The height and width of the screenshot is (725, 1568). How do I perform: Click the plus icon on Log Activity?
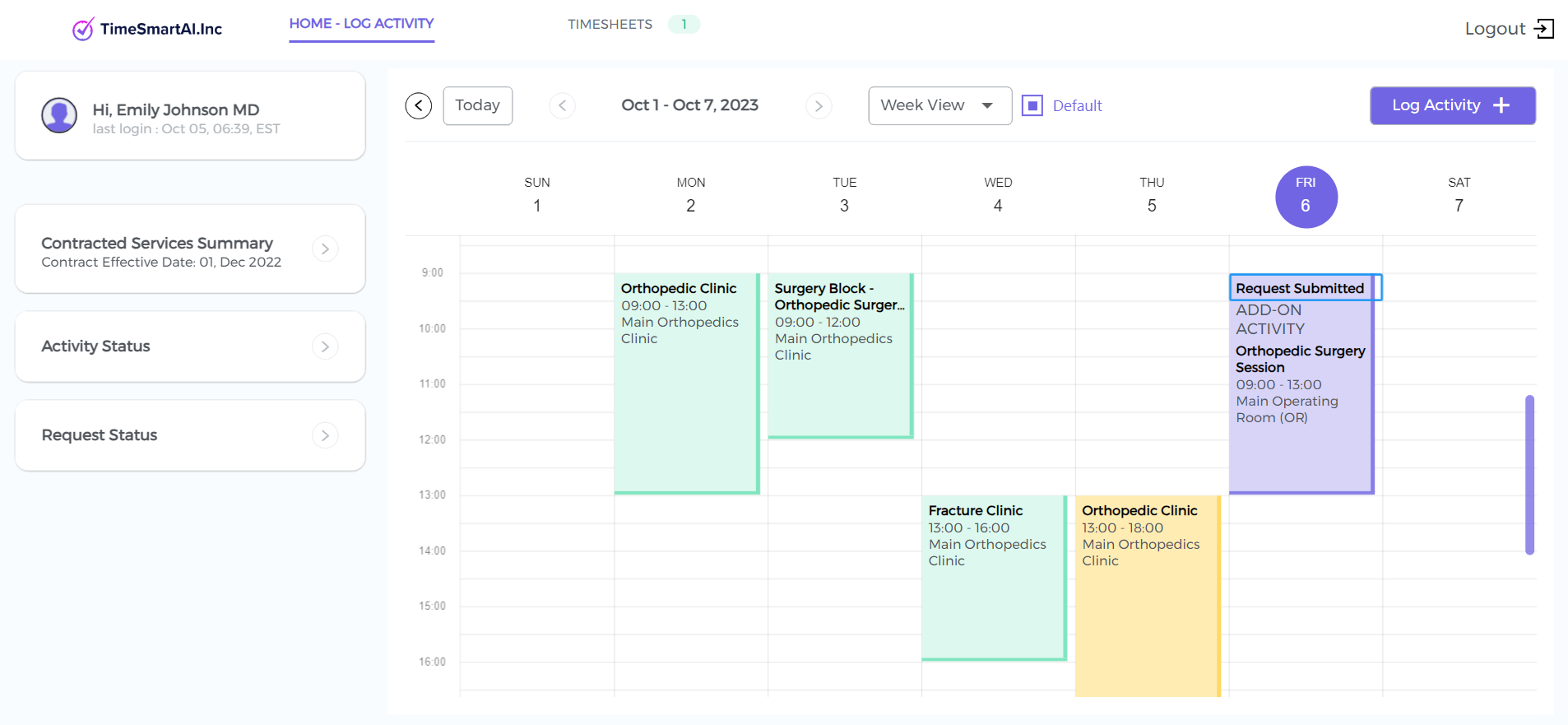tap(1501, 105)
